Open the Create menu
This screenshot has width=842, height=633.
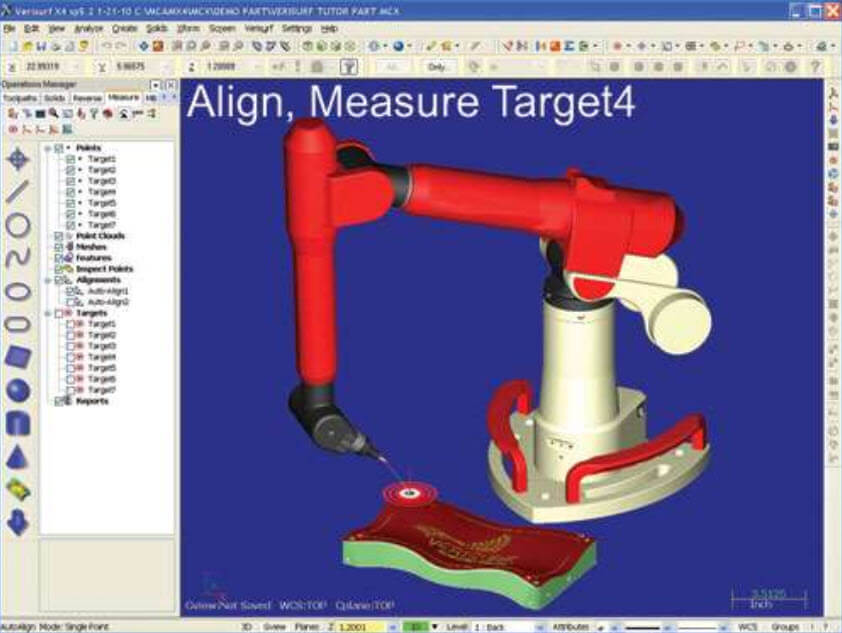[125, 28]
